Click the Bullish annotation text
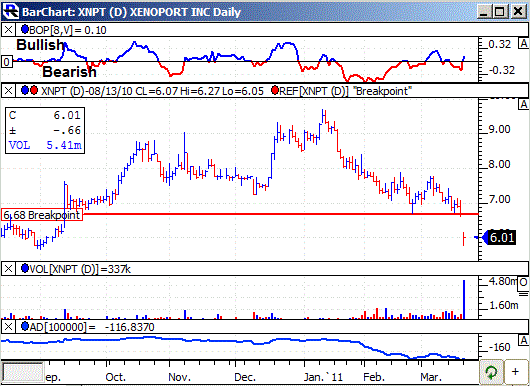The width and height of the screenshot is (530, 386). [41, 45]
